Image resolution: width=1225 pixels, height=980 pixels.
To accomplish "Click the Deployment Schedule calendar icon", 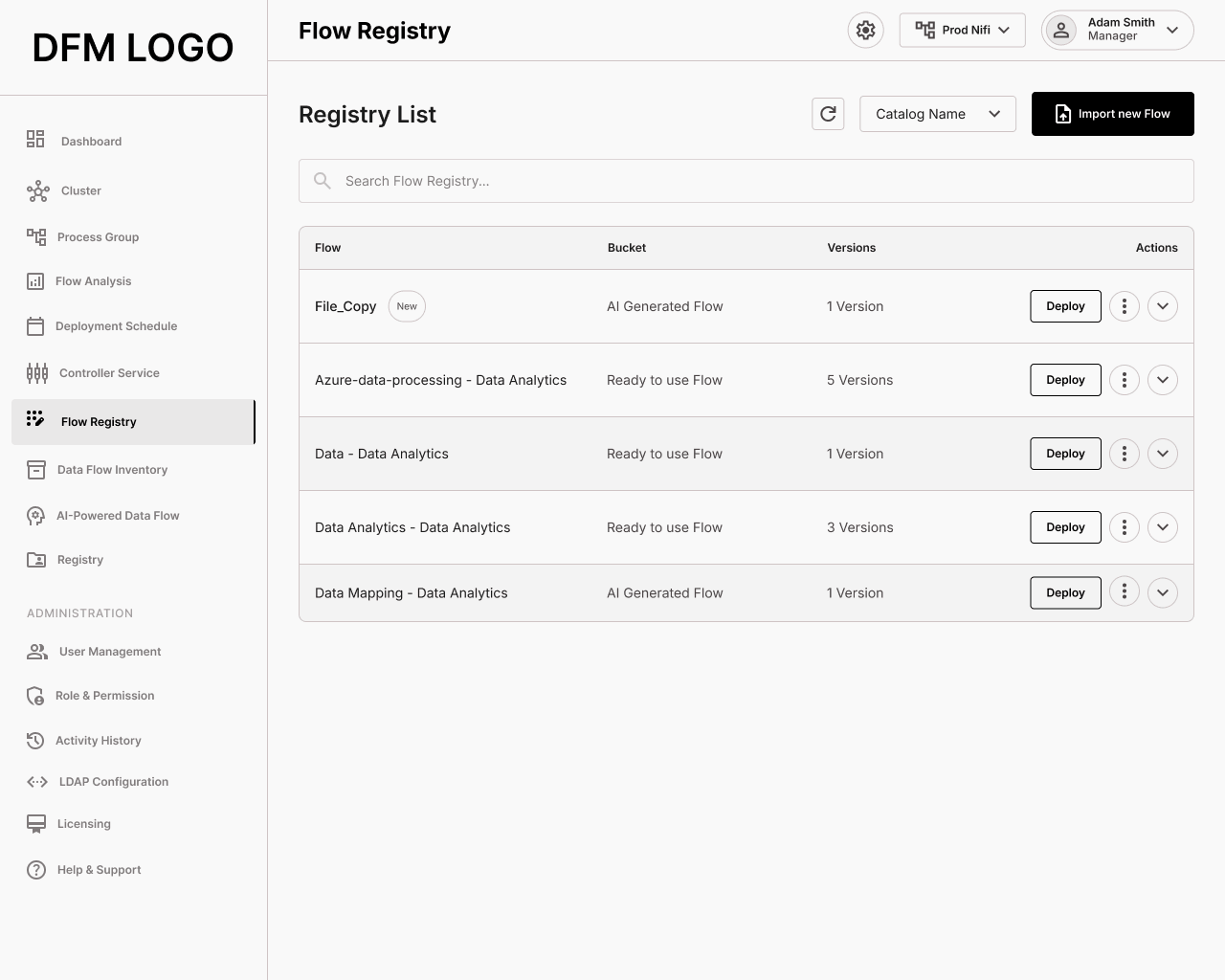I will (x=35, y=326).
